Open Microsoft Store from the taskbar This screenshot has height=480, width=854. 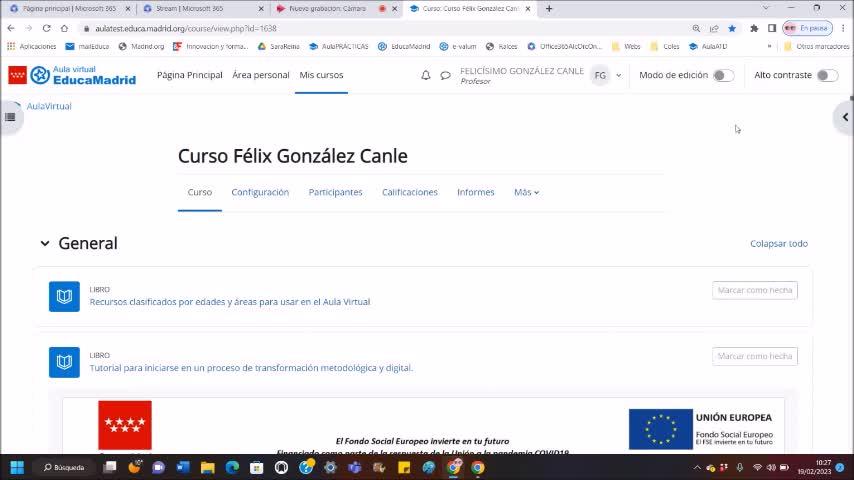pos(257,467)
